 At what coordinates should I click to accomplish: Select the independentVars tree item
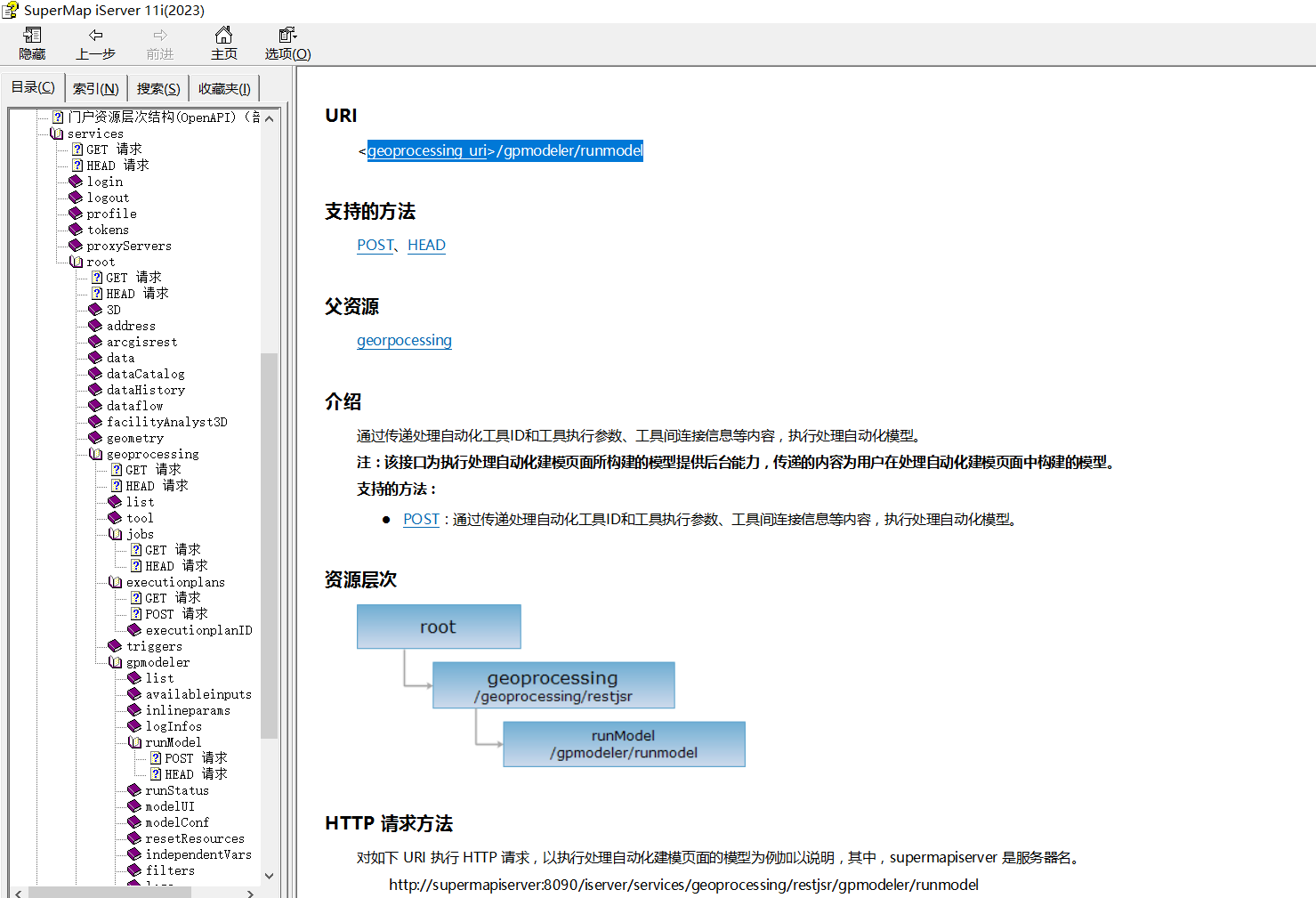coord(198,854)
